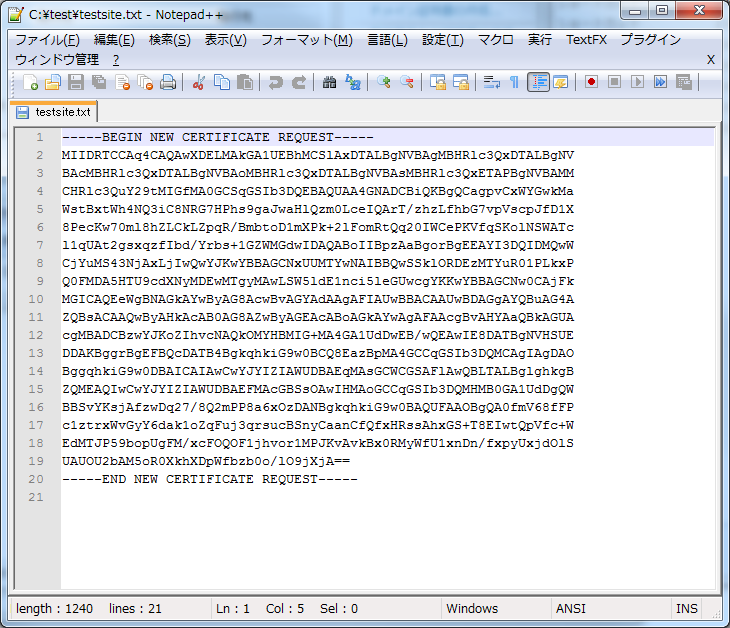Click the Replace toolbar icon
730x628 pixels.
(x=353, y=82)
